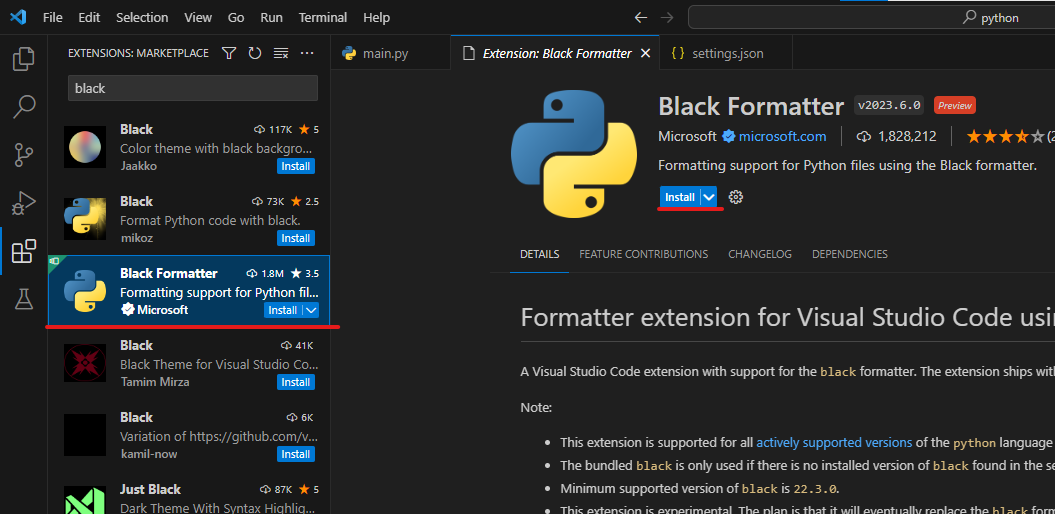Switch to the settings.json editor tab

pyautogui.click(x=726, y=53)
